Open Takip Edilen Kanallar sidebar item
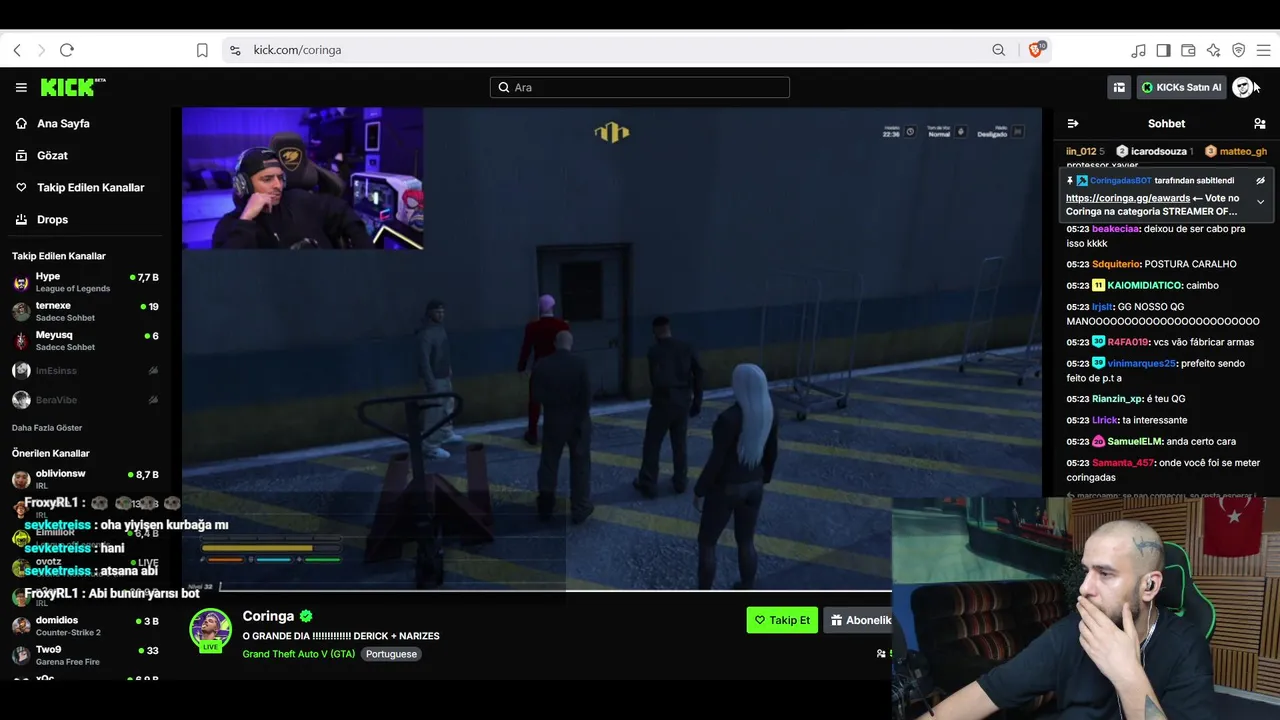1280x720 pixels. (88, 188)
